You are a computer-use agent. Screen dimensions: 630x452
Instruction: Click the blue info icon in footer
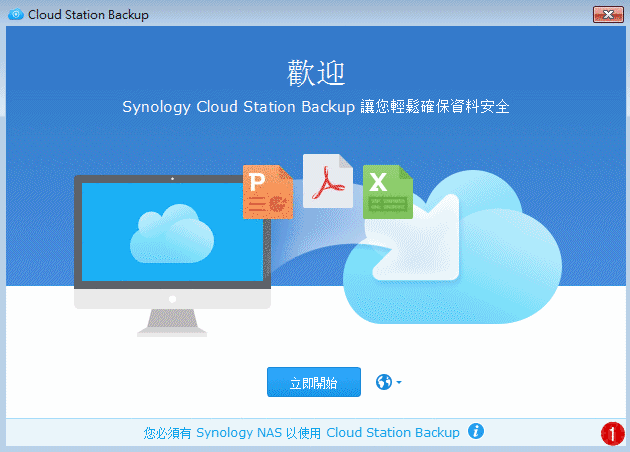coord(476,432)
